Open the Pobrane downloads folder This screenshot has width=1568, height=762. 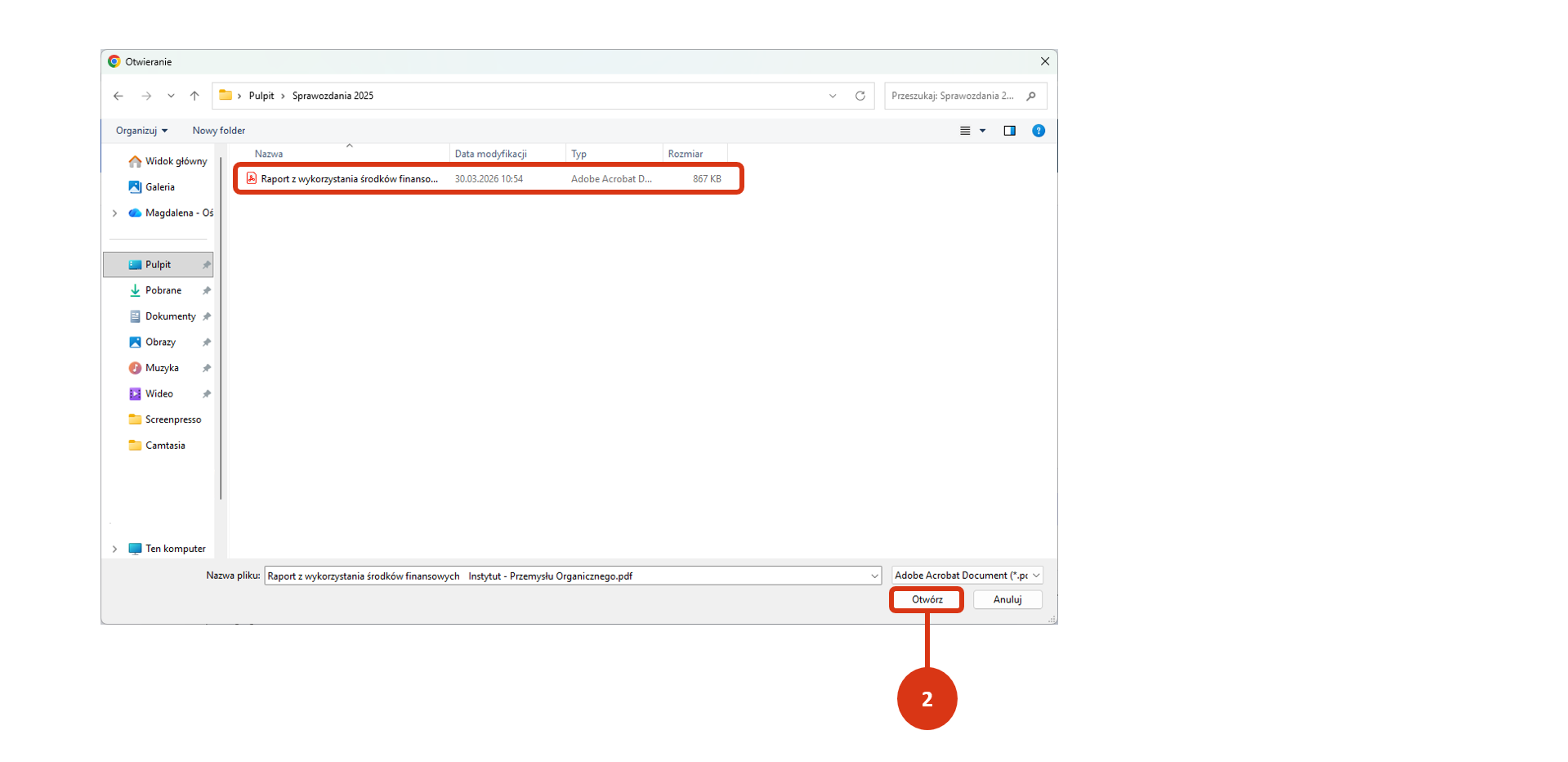coord(163,290)
